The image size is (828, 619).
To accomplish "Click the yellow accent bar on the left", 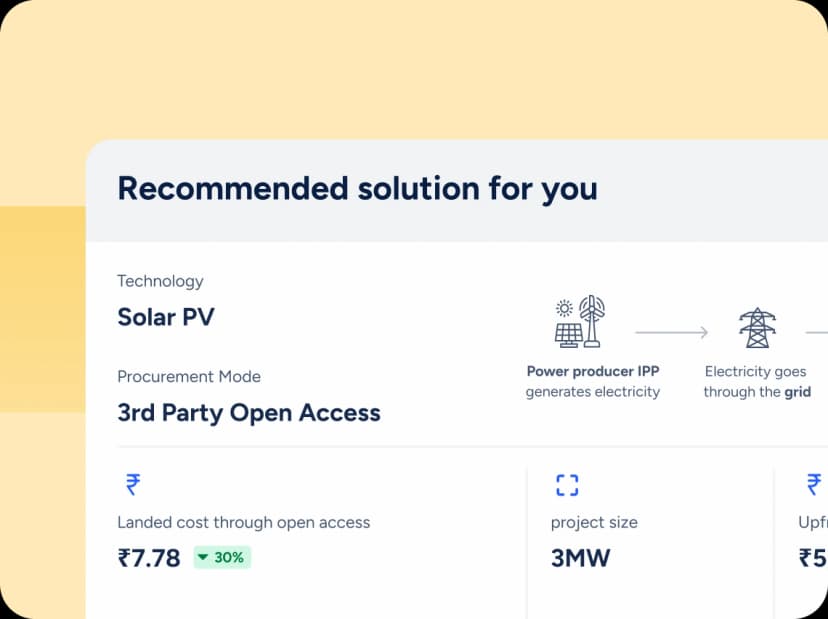I will (x=42, y=308).
